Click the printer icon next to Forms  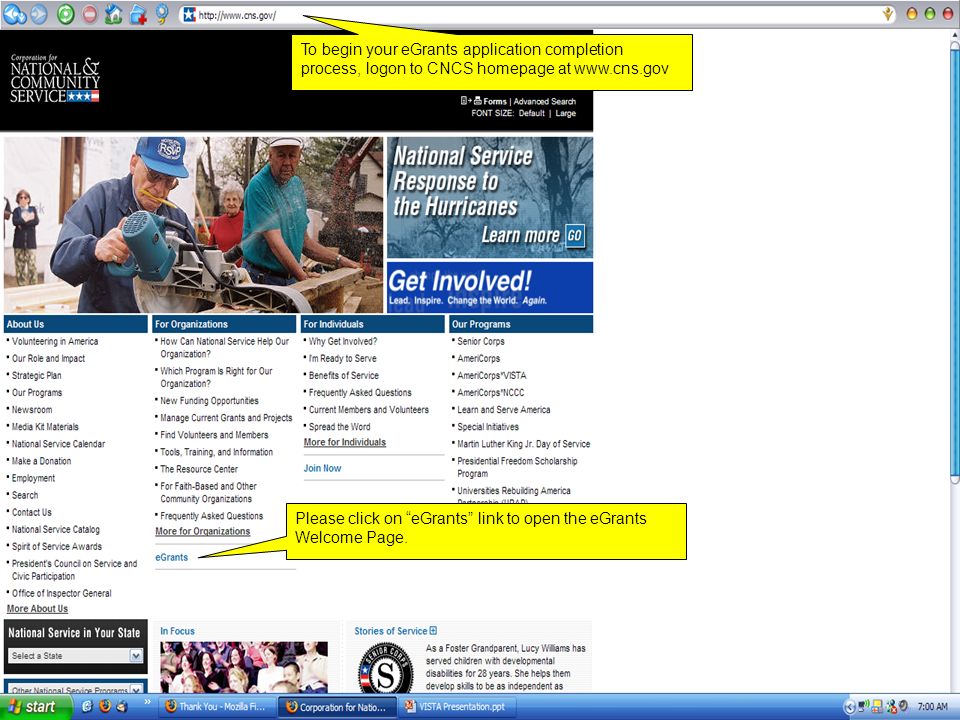(x=478, y=101)
